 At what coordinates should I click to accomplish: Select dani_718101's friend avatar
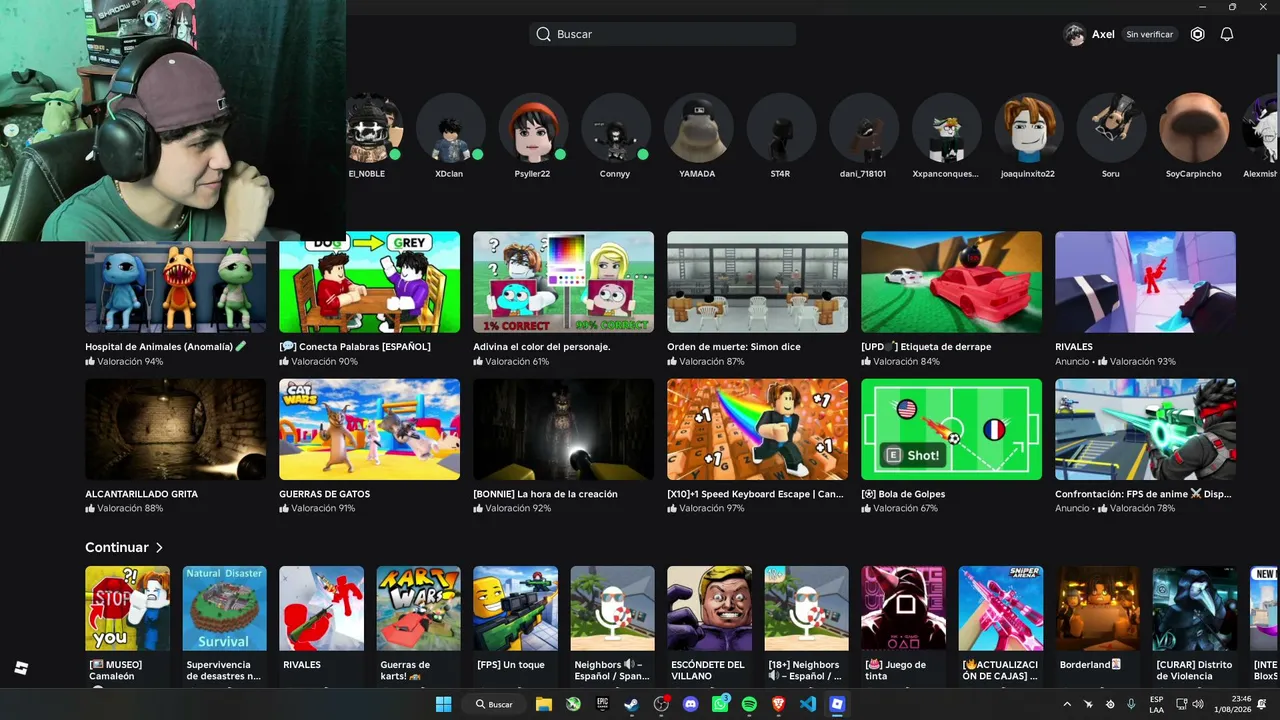[x=863, y=128]
